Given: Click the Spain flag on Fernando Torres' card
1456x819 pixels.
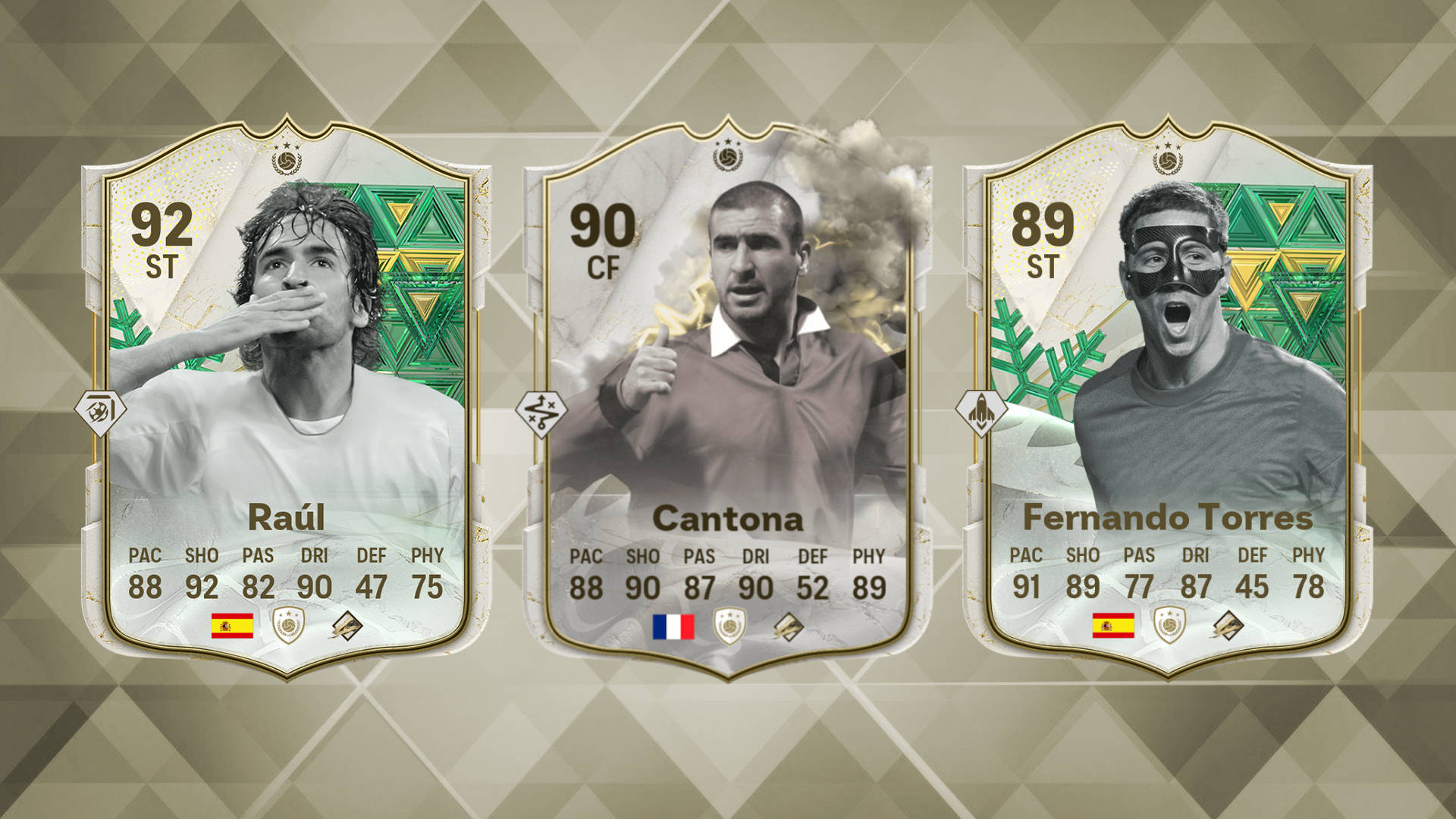Looking at the screenshot, I should (x=1113, y=626).
